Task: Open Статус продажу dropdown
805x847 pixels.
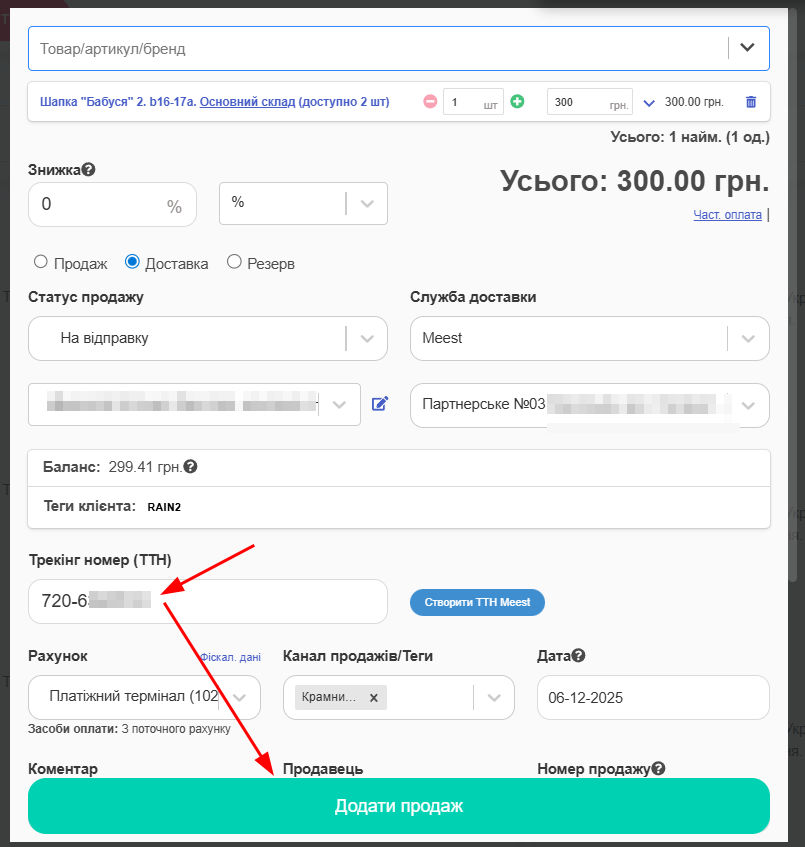Action: tap(207, 338)
